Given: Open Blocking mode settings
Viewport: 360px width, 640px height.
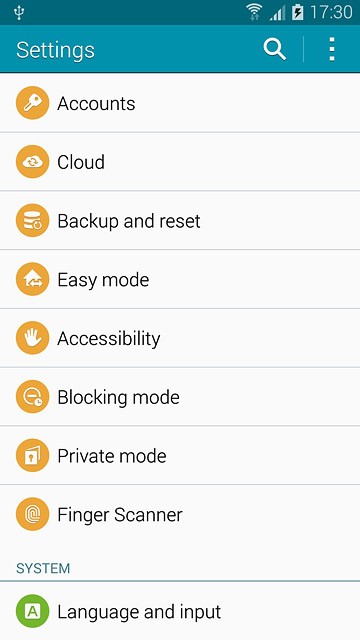Looking at the screenshot, I should click(x=180, y=397).
